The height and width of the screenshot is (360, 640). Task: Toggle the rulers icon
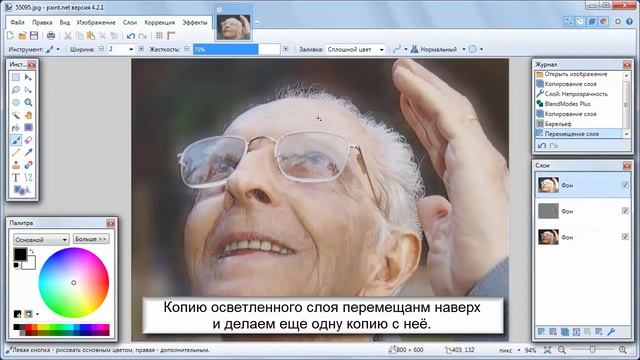171,36
